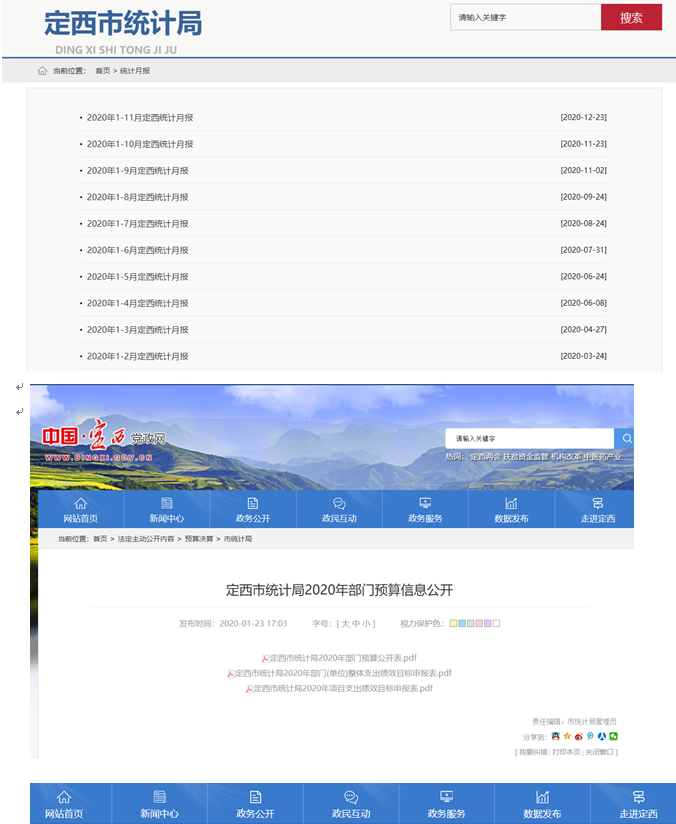Select the yellow eye-protection color swatch
The image size is (676, 824).
pyautogui.click(x=454, y=623)
